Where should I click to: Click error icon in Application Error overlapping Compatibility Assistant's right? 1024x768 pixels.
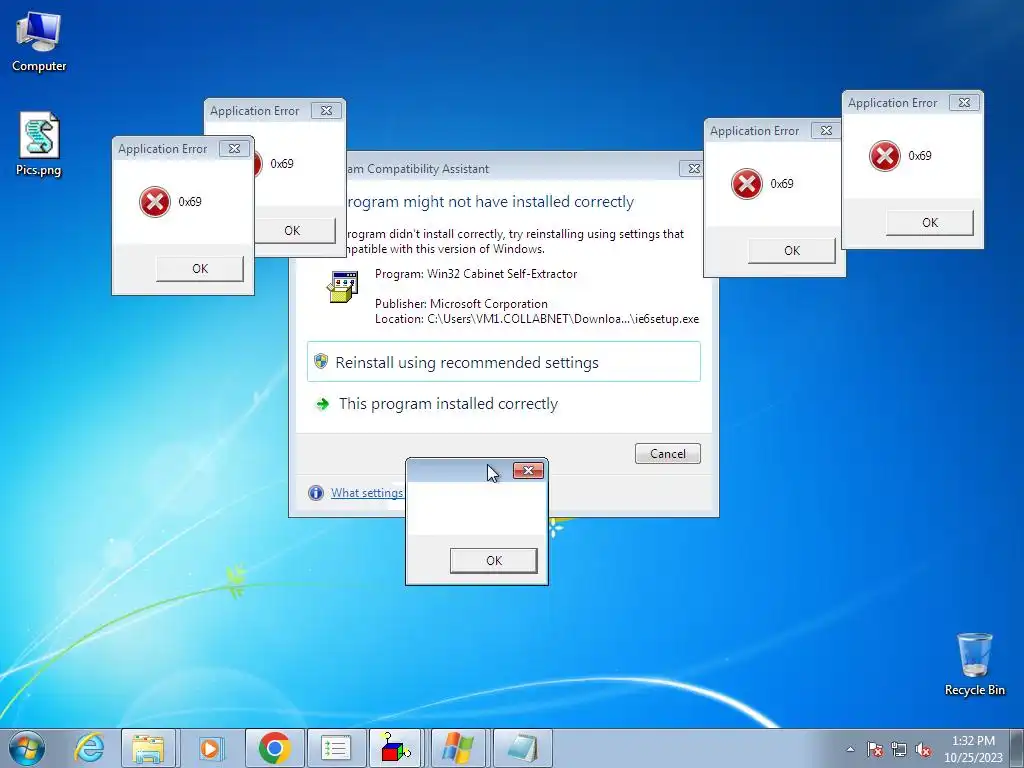tap(747, 184)
